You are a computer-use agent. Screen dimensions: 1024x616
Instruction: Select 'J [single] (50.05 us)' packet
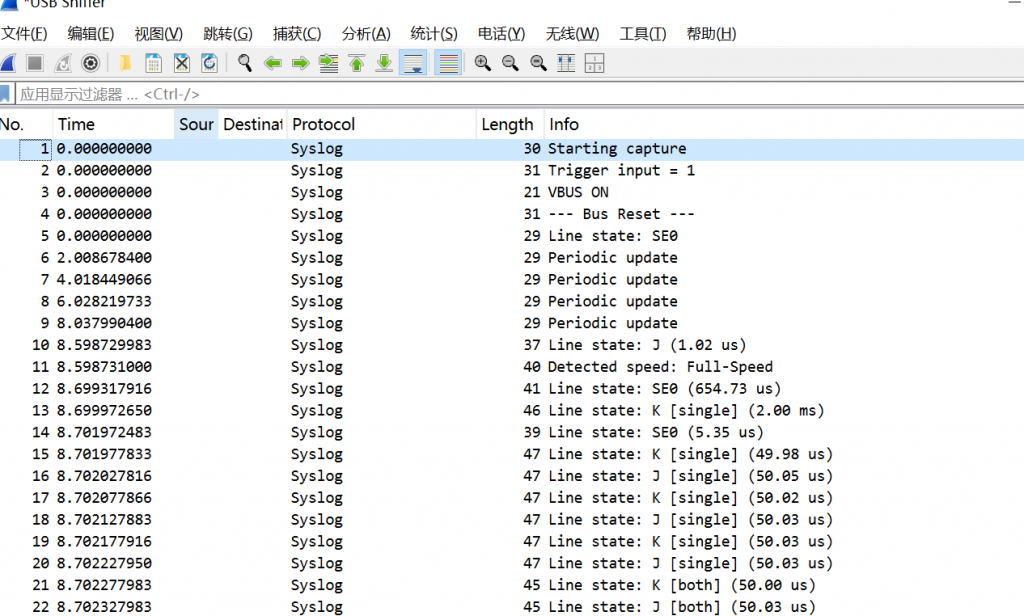512,476
